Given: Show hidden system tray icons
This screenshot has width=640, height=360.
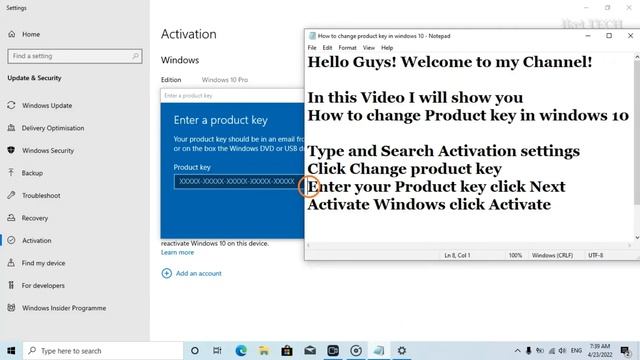Looking at the screenshot, I should (x=517, y=351).
